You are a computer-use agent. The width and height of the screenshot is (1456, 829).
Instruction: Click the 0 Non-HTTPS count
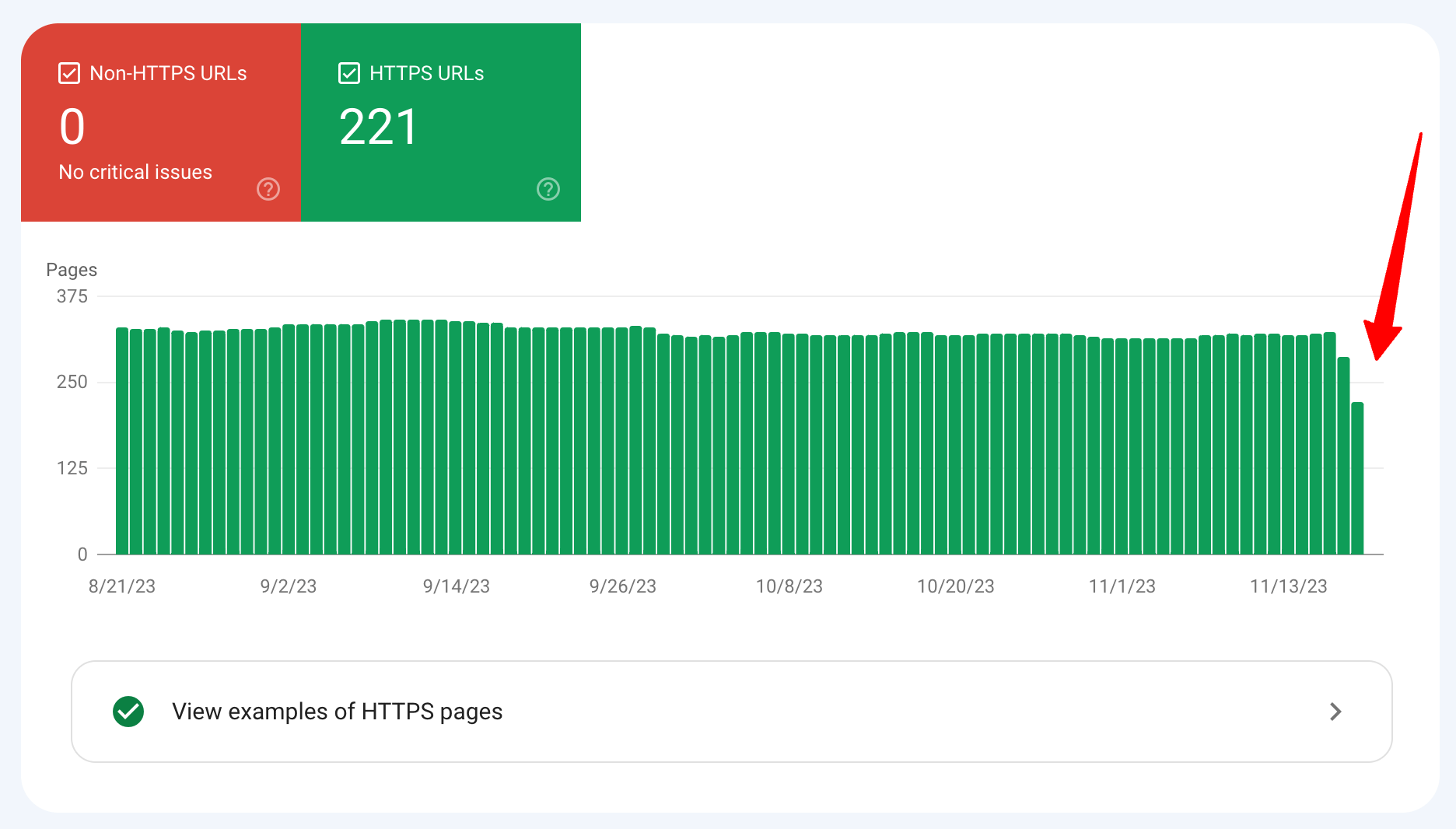point(72,127)
